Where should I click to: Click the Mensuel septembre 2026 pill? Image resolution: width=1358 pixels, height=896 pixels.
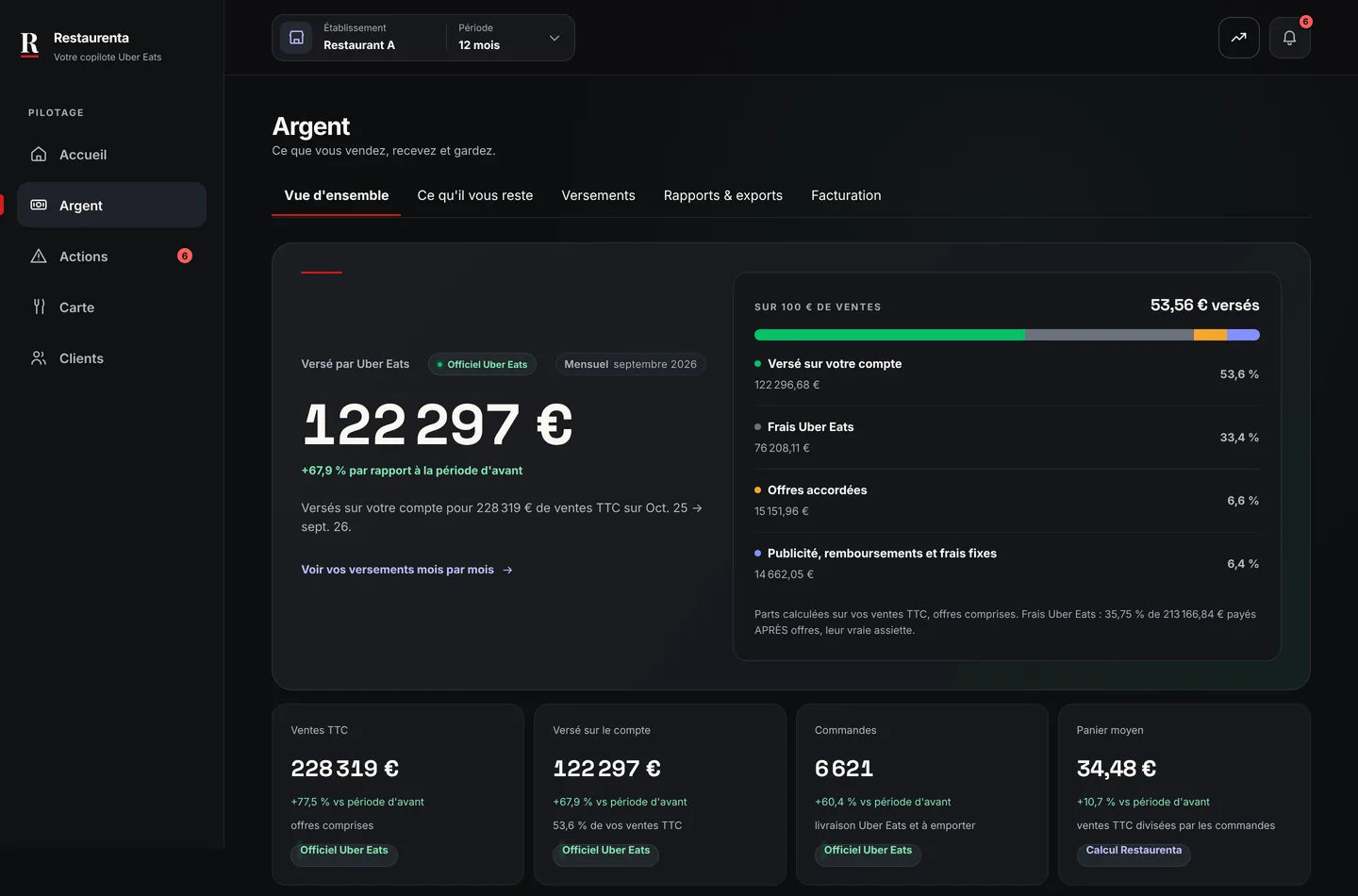(630, 364)
